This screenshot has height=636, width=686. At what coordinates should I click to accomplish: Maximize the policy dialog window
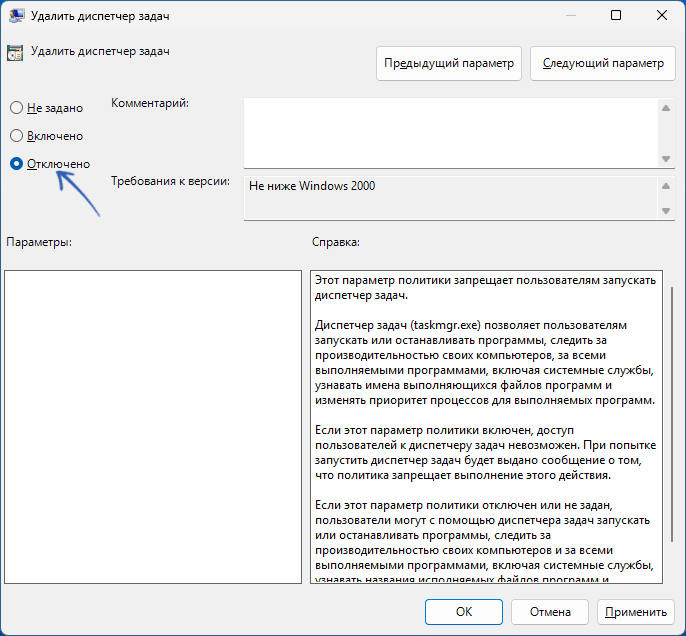tap(616, 15)
